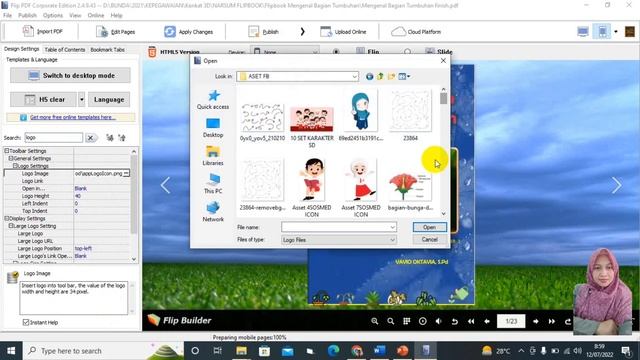Image resolution: width=640 pixels, height=360 pixels.
Task: Click the thumbnails grid icon in viewer bar
Action: tap(407, 321)
